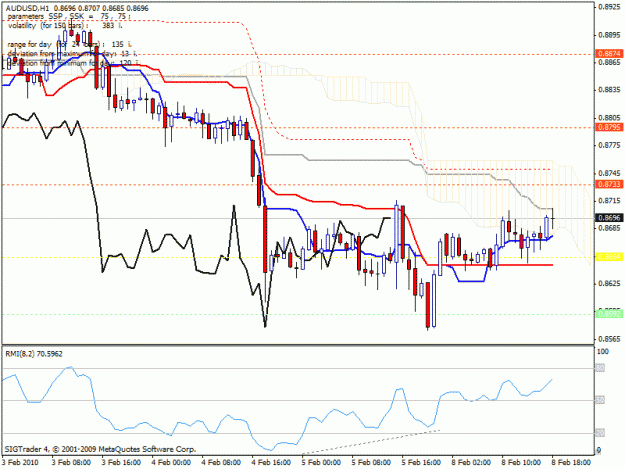The width and height of the screenshot is (625, 469).
Task: Click the '5 Feb 16:00' time axis label
Action: click(421, 462)
